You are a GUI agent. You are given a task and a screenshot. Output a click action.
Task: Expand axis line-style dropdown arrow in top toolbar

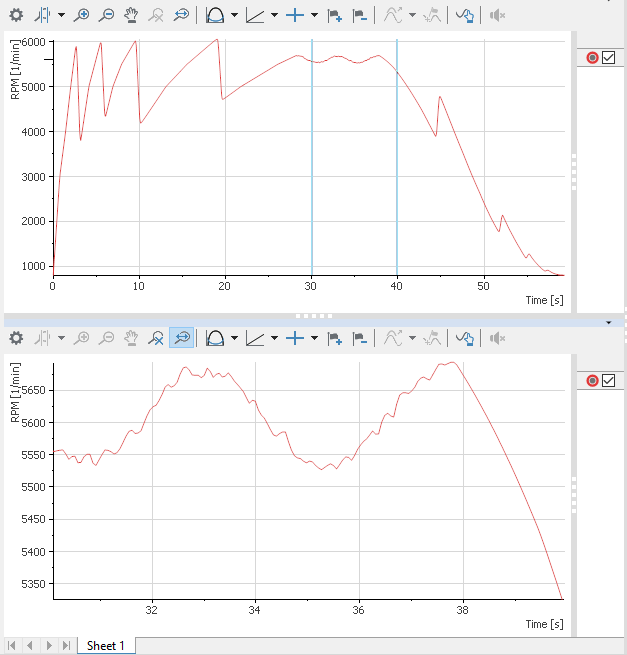(274, 16)
